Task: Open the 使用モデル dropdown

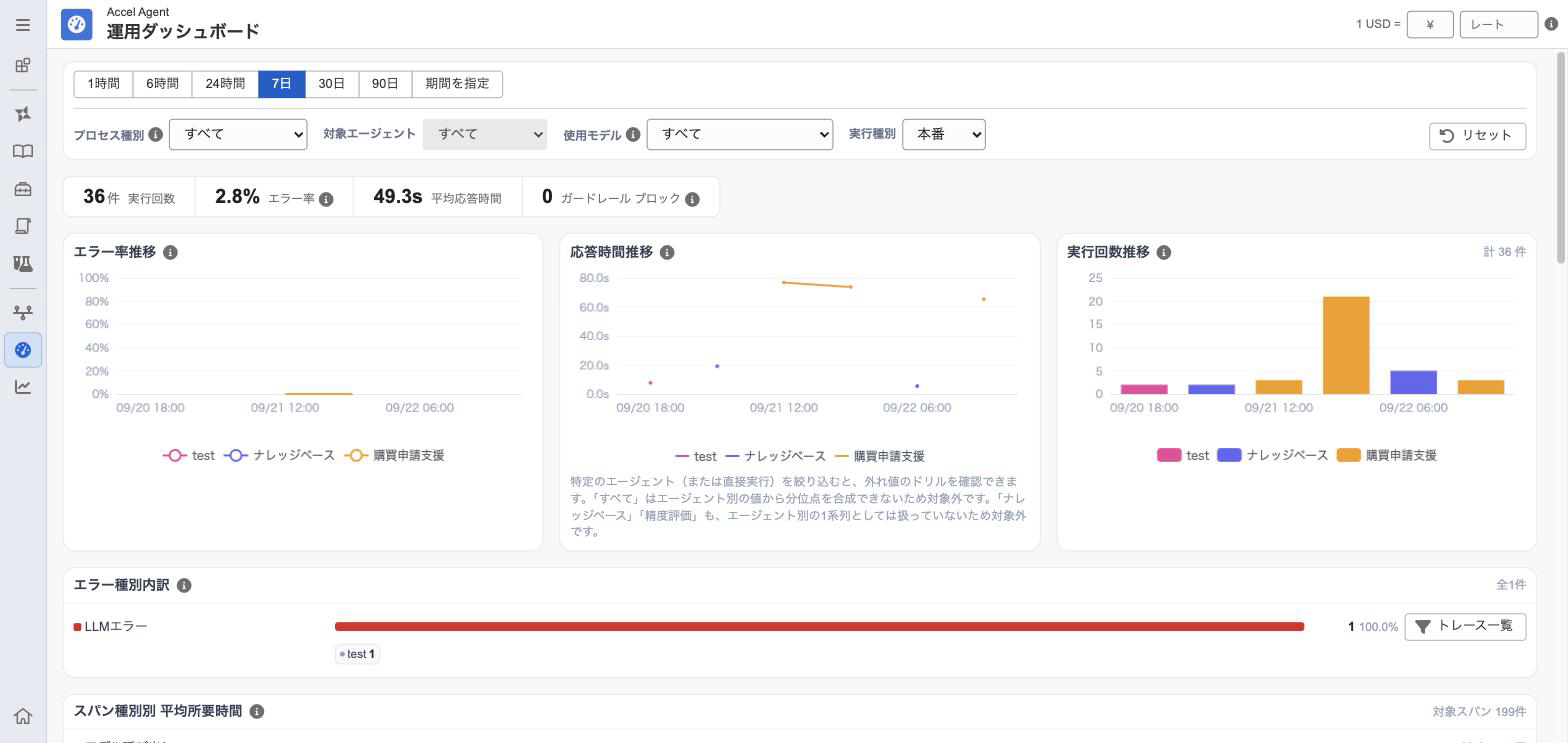Action: point(740,134)
